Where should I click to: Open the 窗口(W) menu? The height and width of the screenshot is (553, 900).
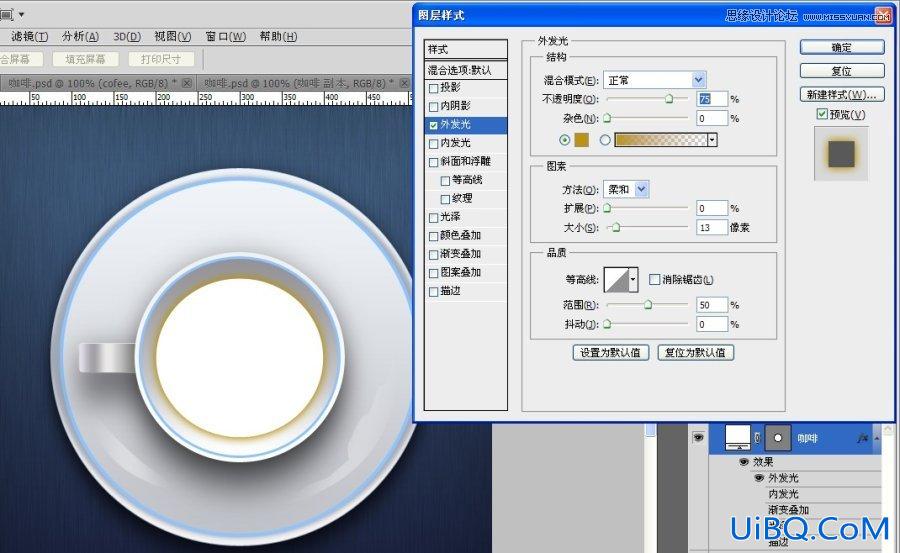pos(226,36)
